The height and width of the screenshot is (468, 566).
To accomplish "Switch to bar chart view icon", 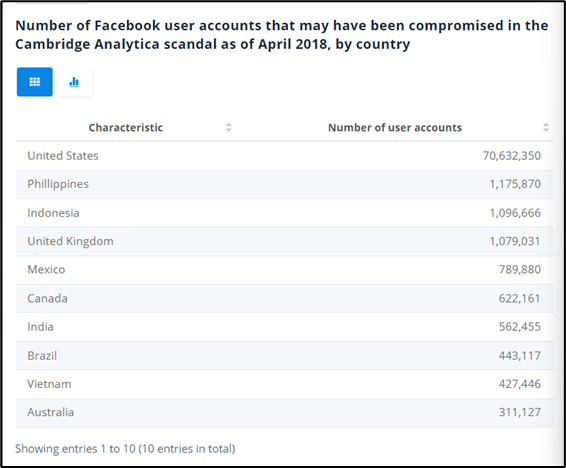I will point(74,82).
